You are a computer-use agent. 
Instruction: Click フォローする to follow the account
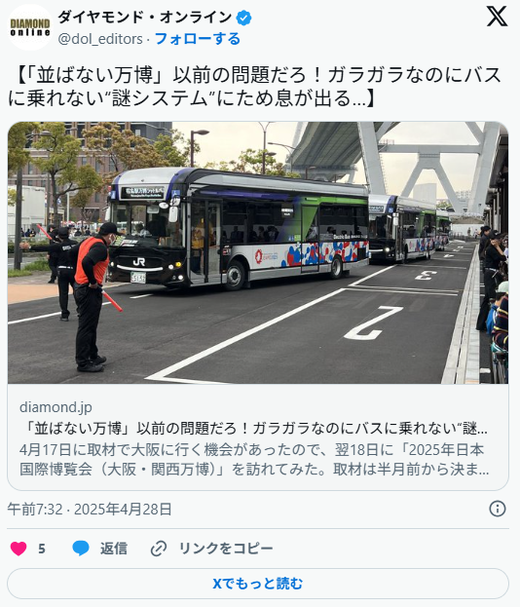[197, 39]
